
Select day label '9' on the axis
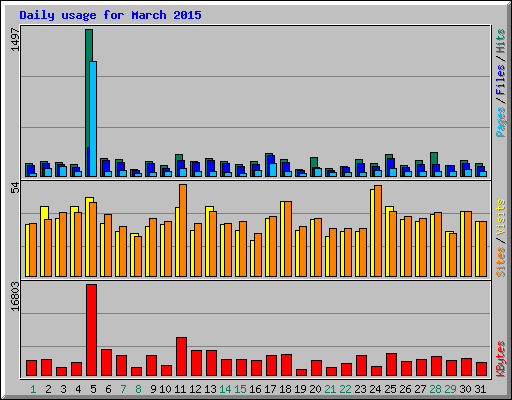click(153, 389)
